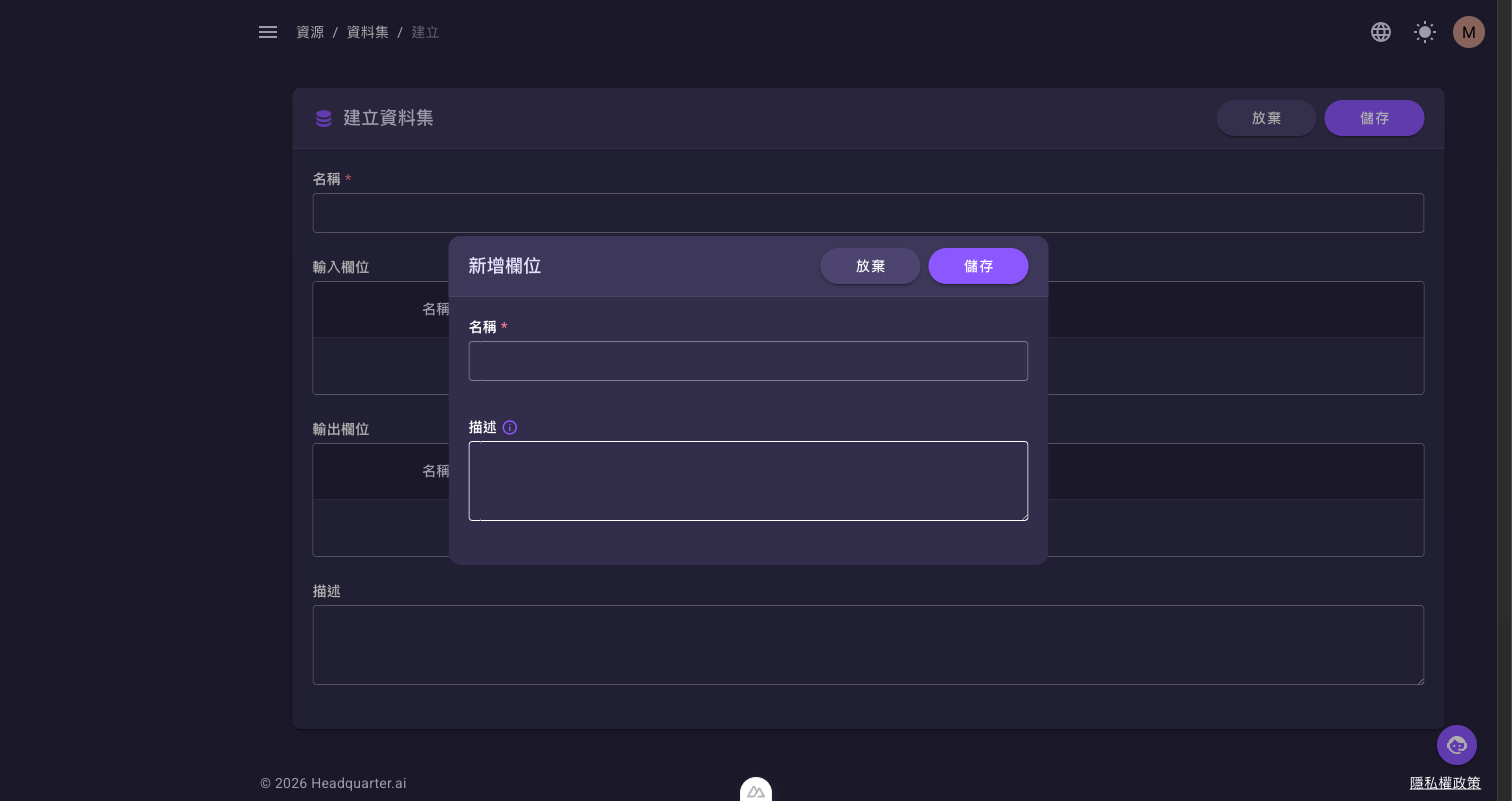Open the hamburger navigation menu

(x=268, y=32)
